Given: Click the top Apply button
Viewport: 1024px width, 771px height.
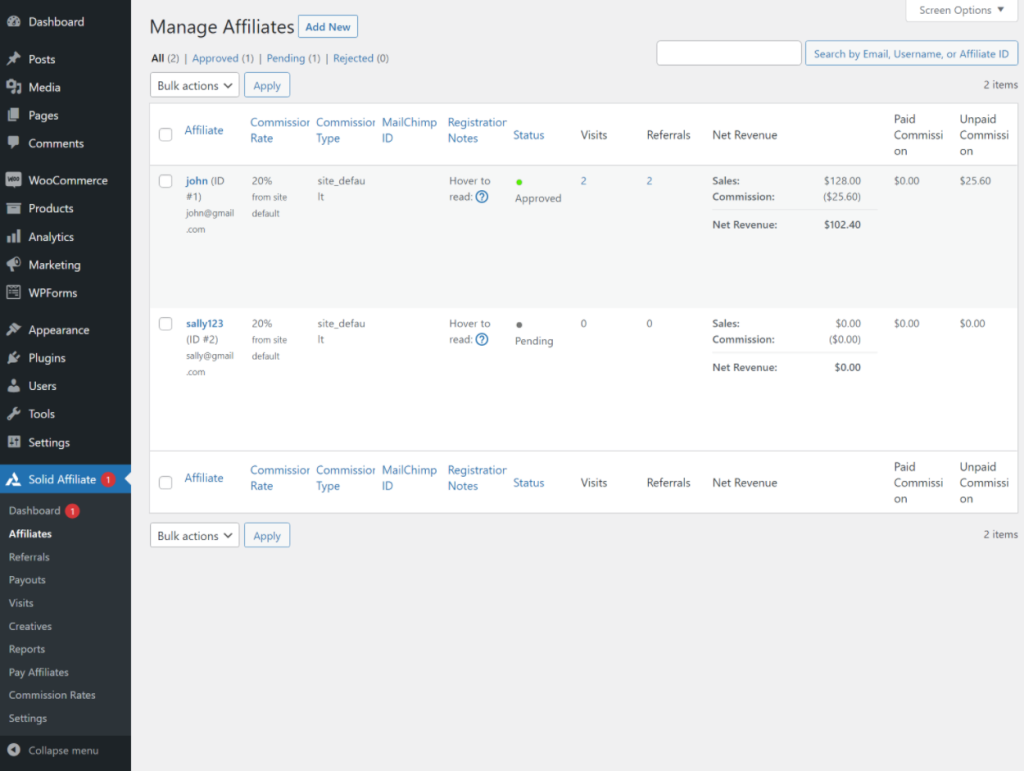Looking at the screenshot, I should coord(267,86).
